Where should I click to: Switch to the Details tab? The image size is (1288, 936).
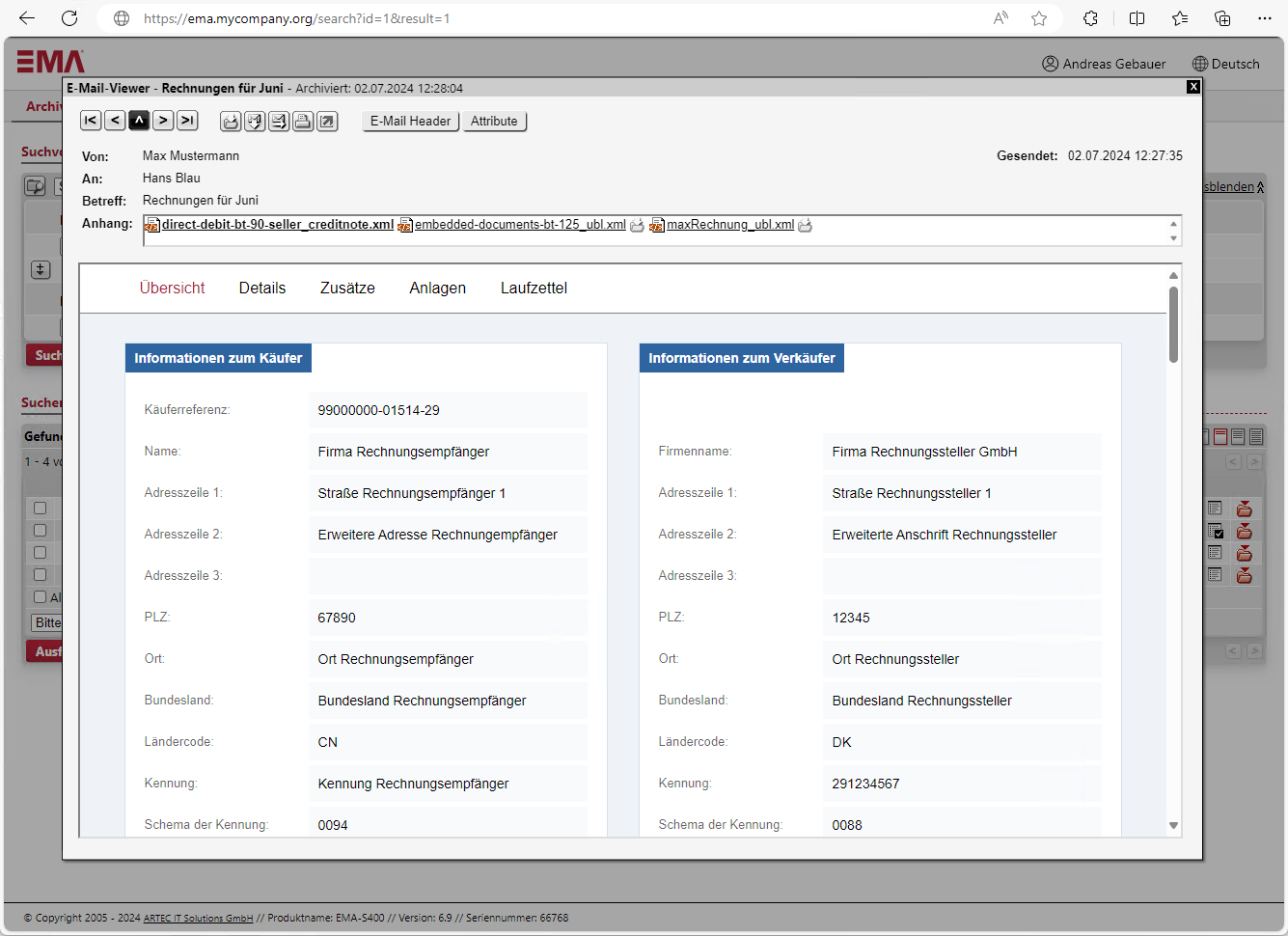[x=262, y=288]
